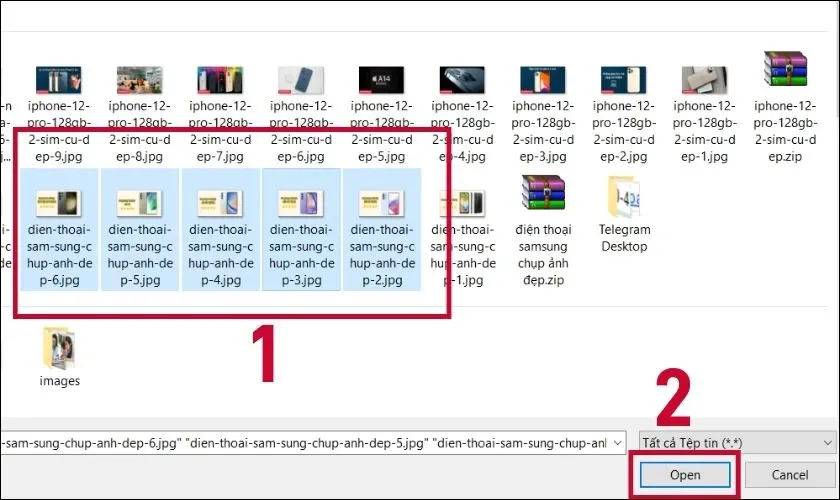Click dien-thoai-sam-sung-chup-anh-dep-1.jpg thumbnail
The height and width of the screenshot is (500, 840).
(462, 204)
